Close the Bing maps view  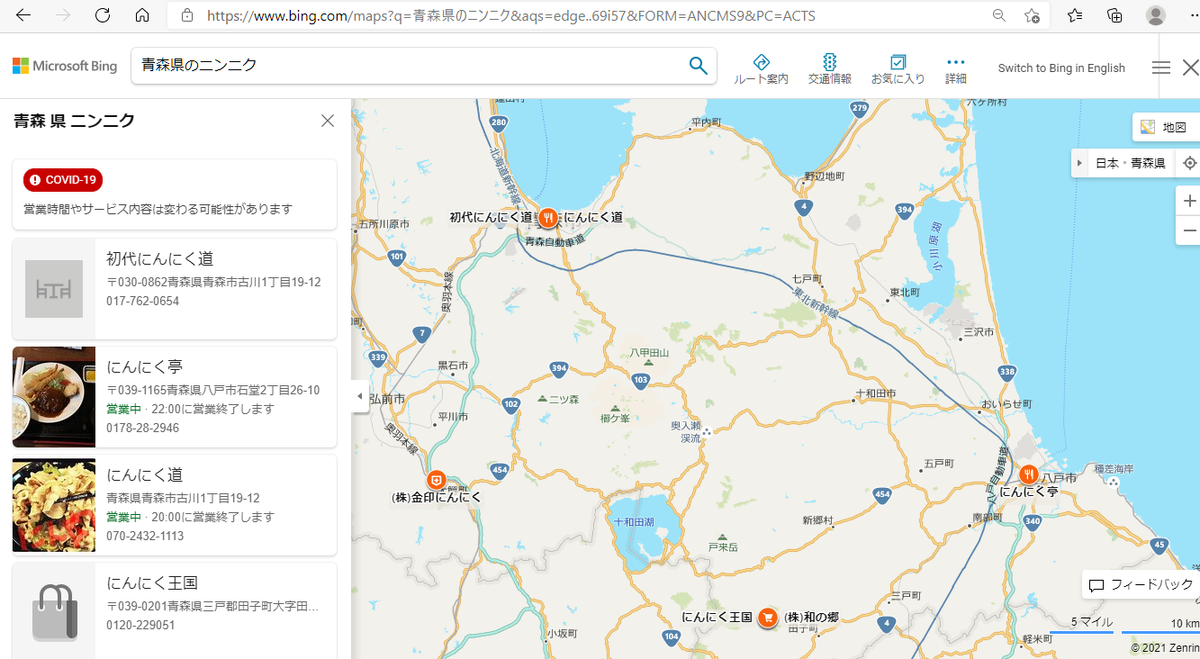click(x=1190, y=68)
